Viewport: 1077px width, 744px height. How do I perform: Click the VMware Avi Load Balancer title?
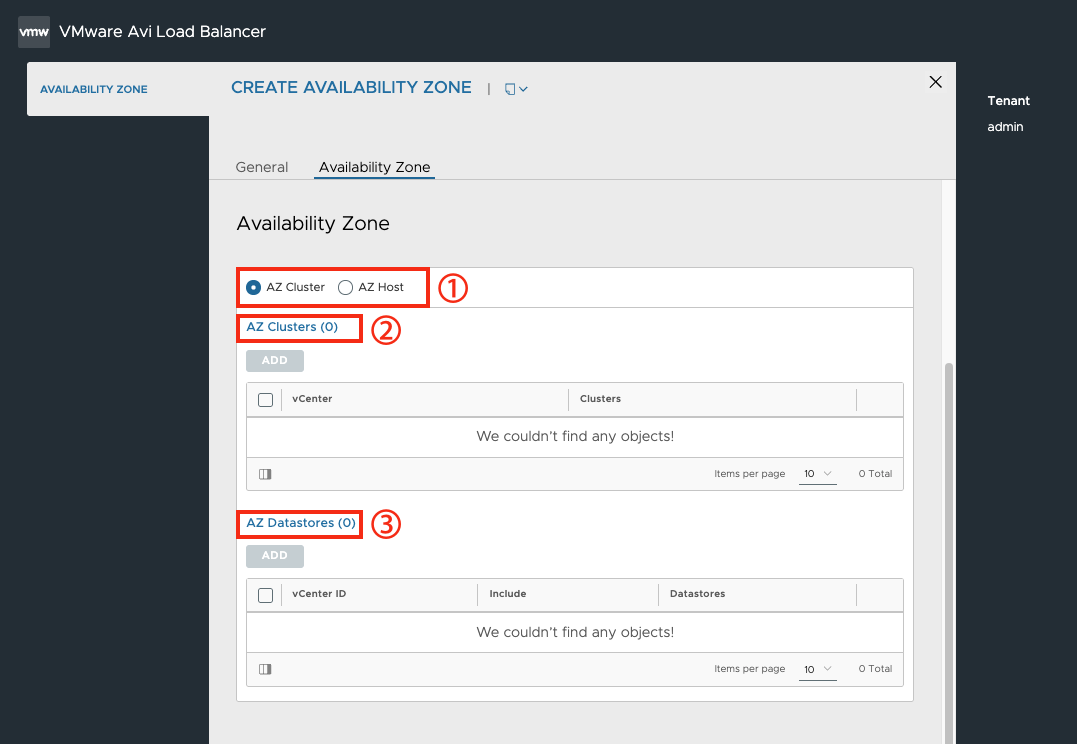pos(163,32)
